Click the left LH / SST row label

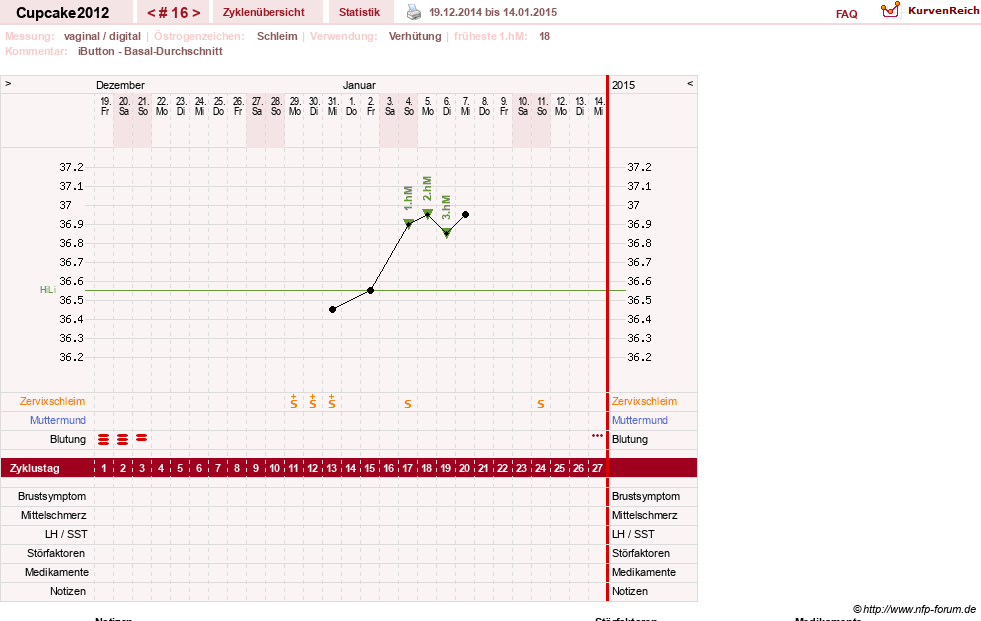tap(66, 534)
